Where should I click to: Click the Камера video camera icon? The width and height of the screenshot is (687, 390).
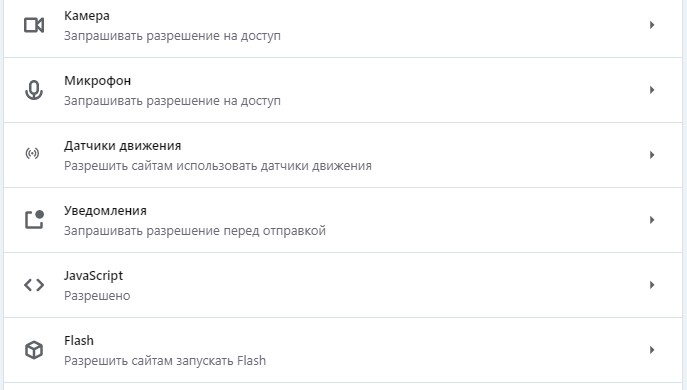34,25
